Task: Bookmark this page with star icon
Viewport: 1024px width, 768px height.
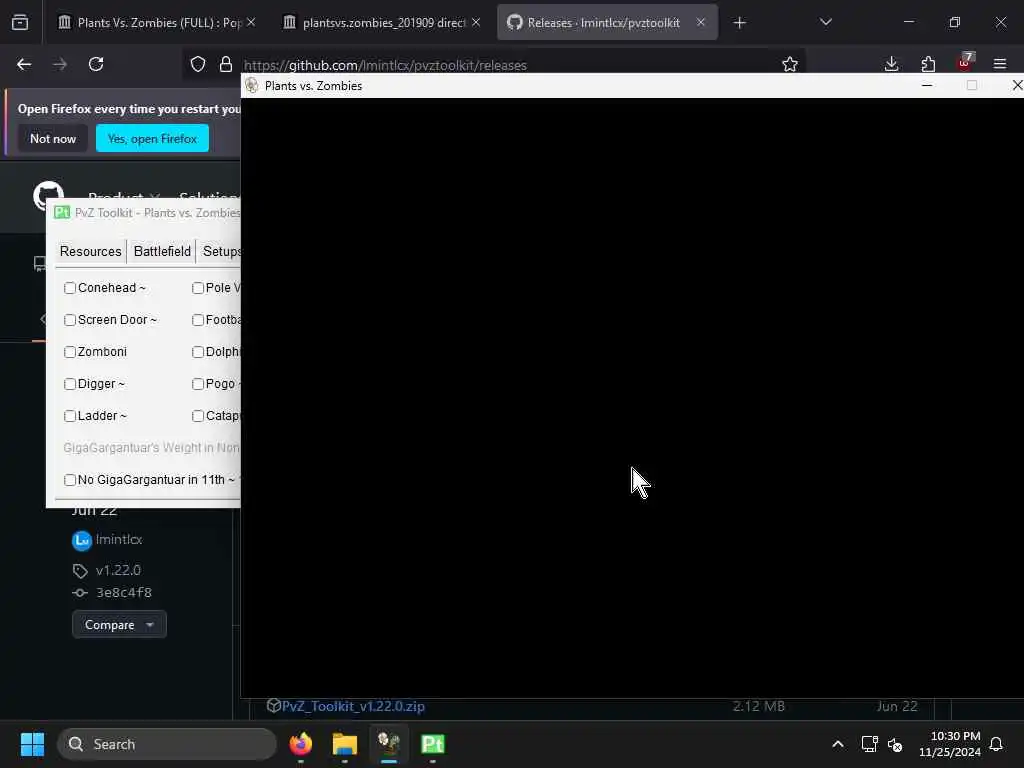Action: pyautogui.click(x=790, y=64)
